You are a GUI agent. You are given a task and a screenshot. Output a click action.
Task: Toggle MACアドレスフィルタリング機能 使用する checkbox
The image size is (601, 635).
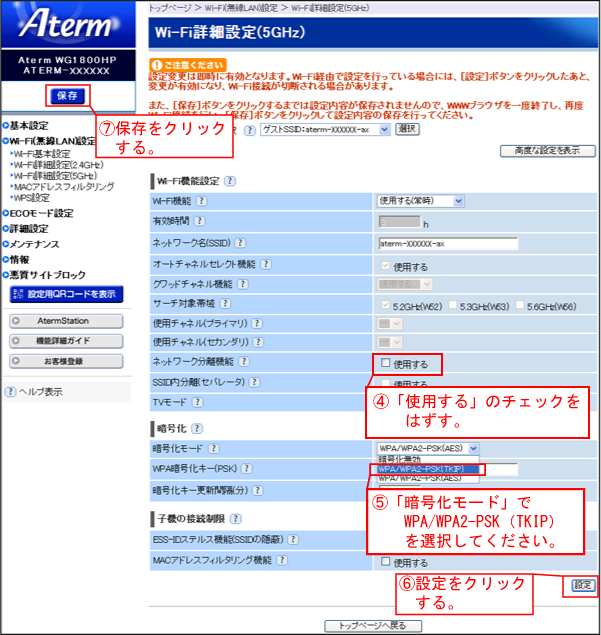385,564
